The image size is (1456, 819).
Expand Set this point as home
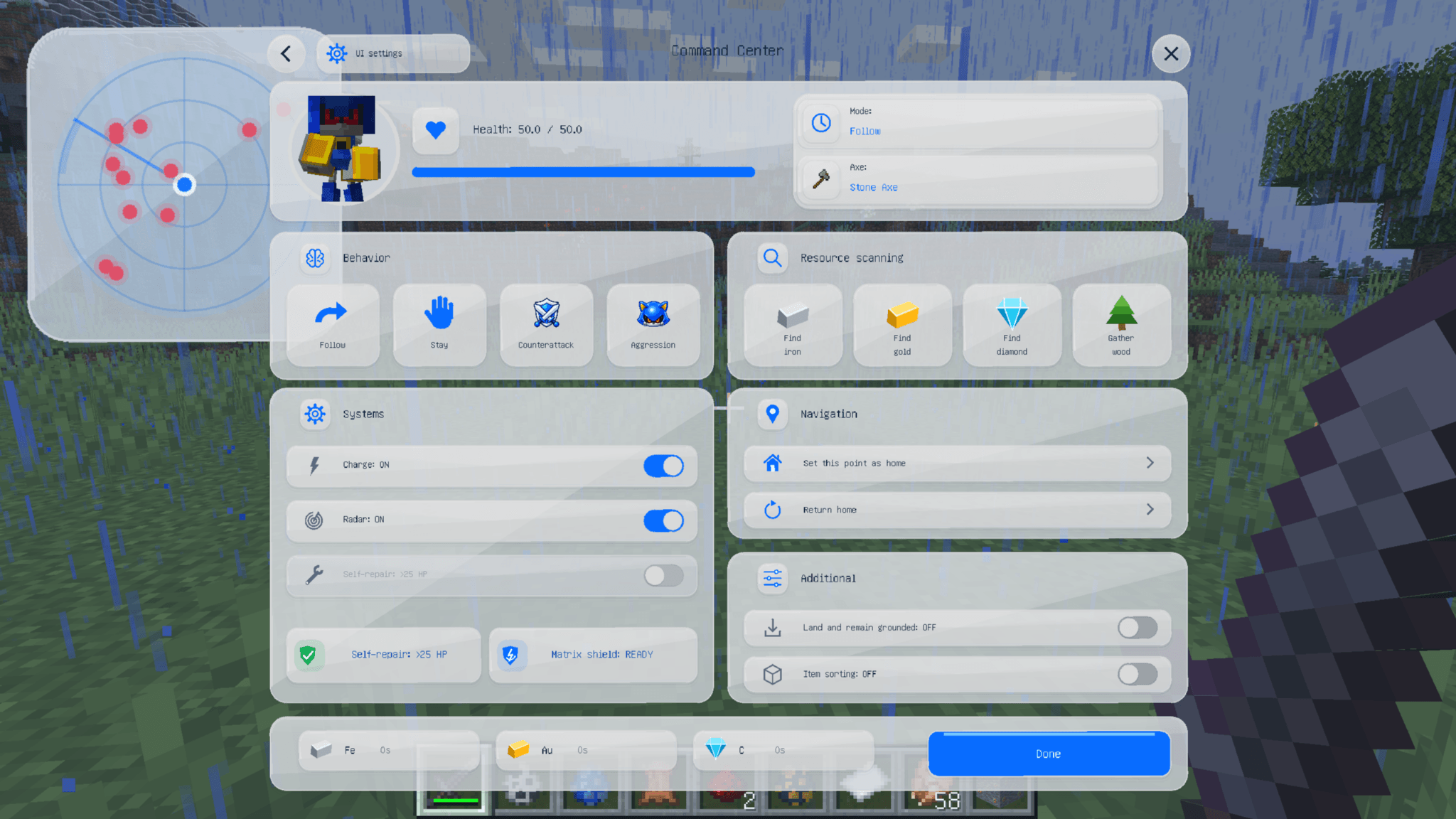click(x=957, y=464)
